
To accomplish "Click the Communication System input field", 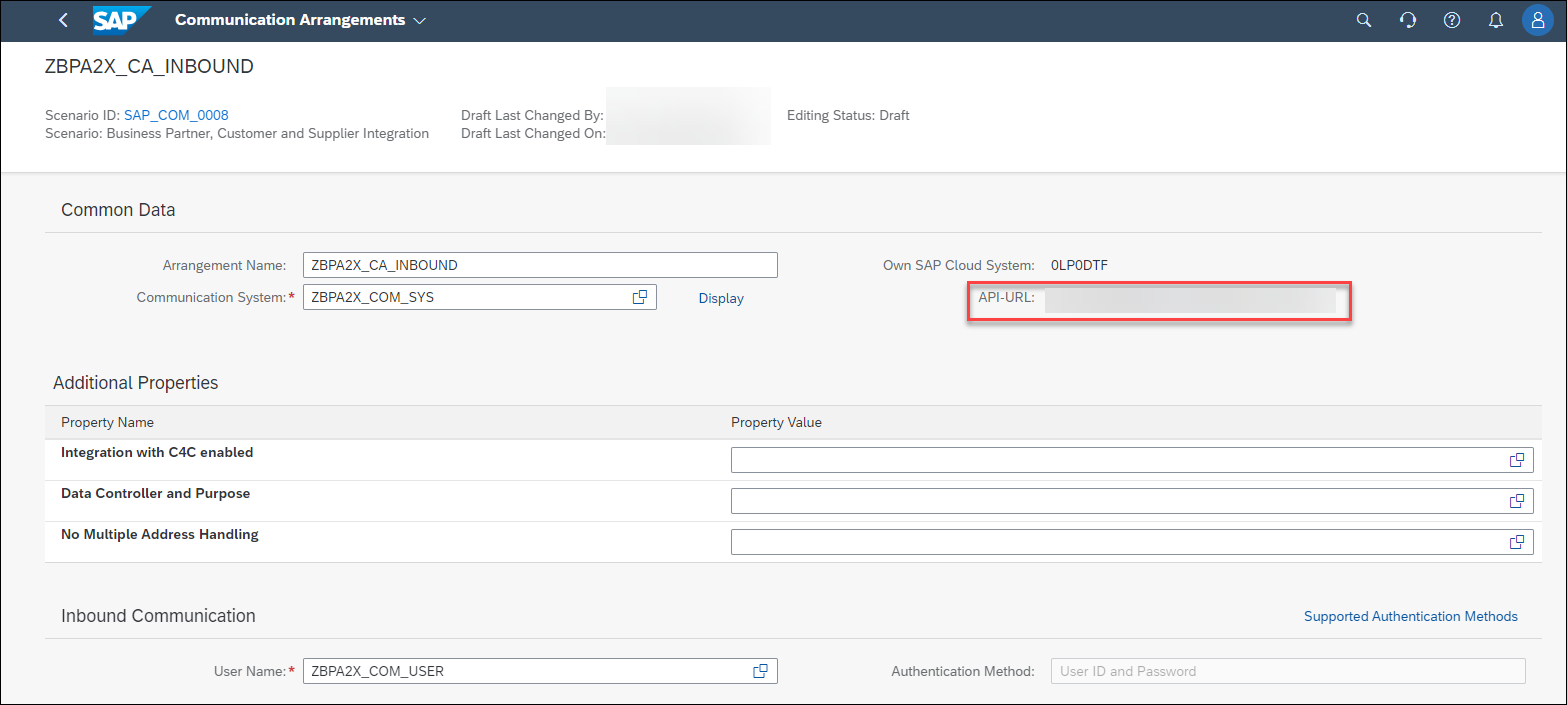I will [480, 297].
